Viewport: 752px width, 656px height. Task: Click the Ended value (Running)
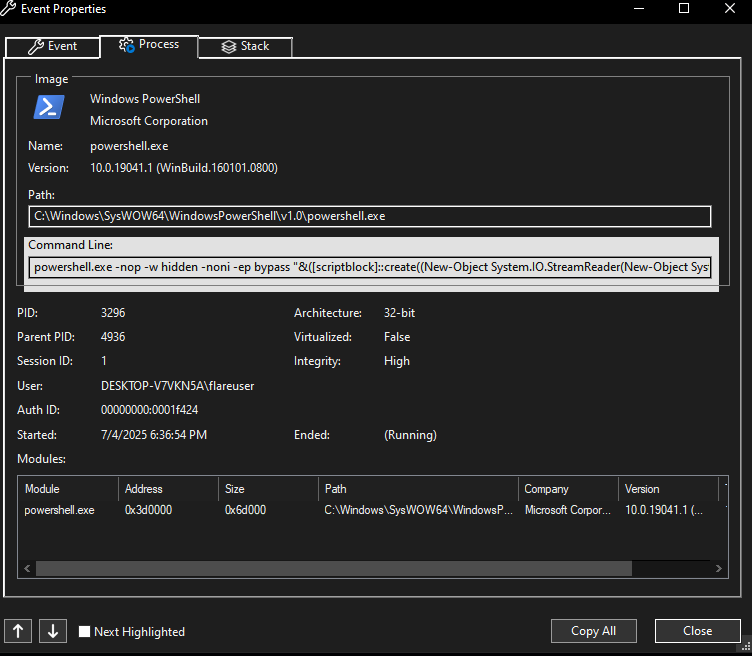click(x=410, y=435)
